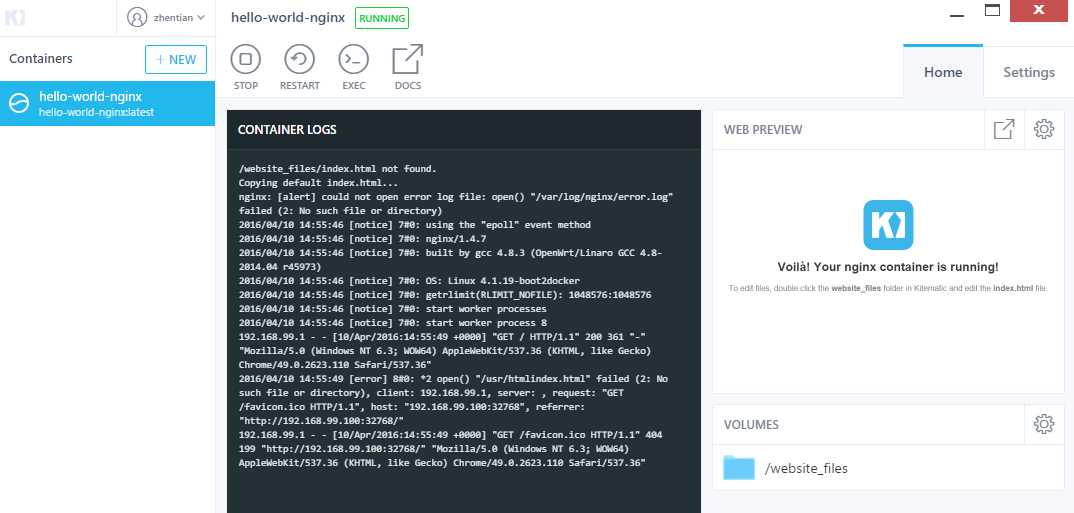Create a new container with NEW button
The height and width of the screenshot is (513, 1074).
click(175, 60)
